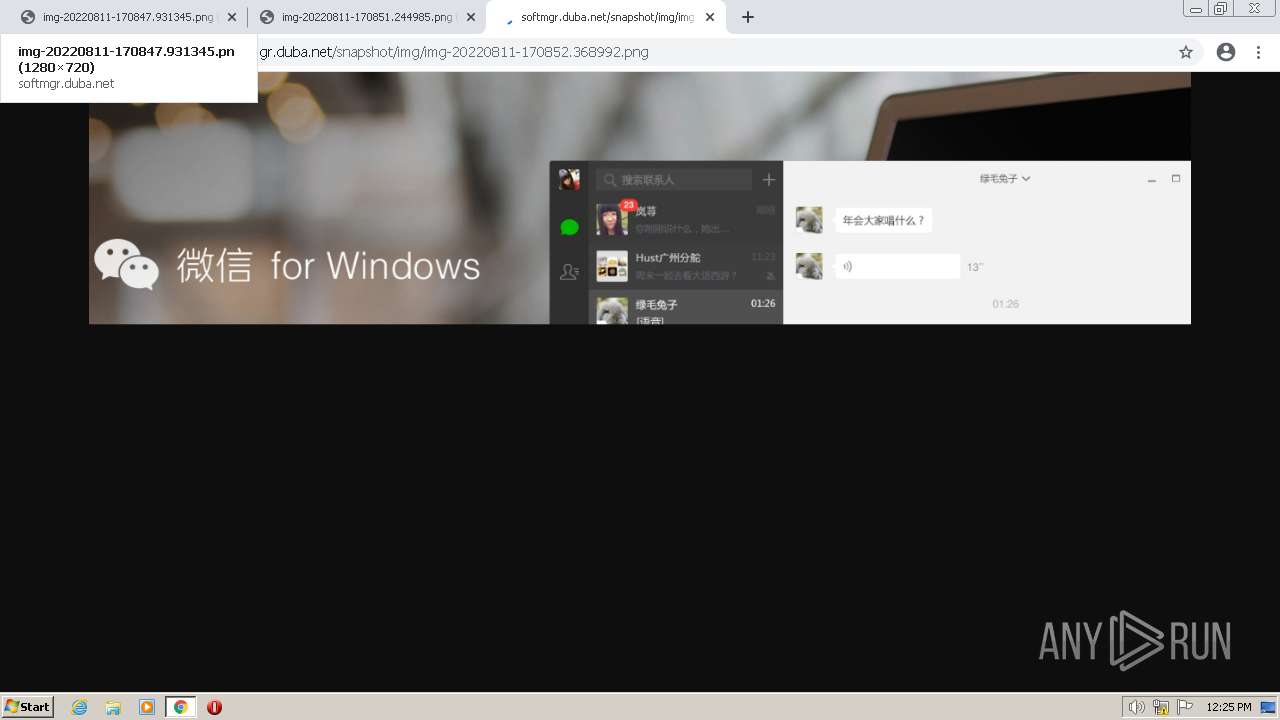Click the red Opera-style taskbar icon
Image resolution: width=1280 pixels, height=720 pixels.
(214, 707)
